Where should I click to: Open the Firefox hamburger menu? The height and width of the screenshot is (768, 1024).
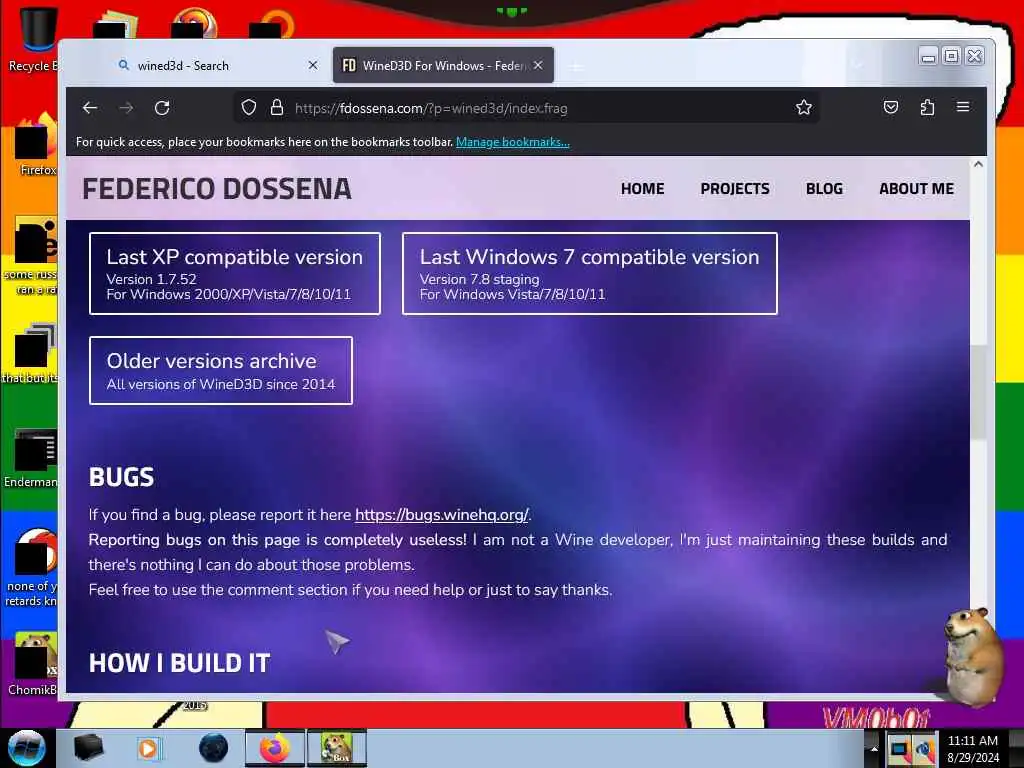pyautogui.click(x=963, y=107)
